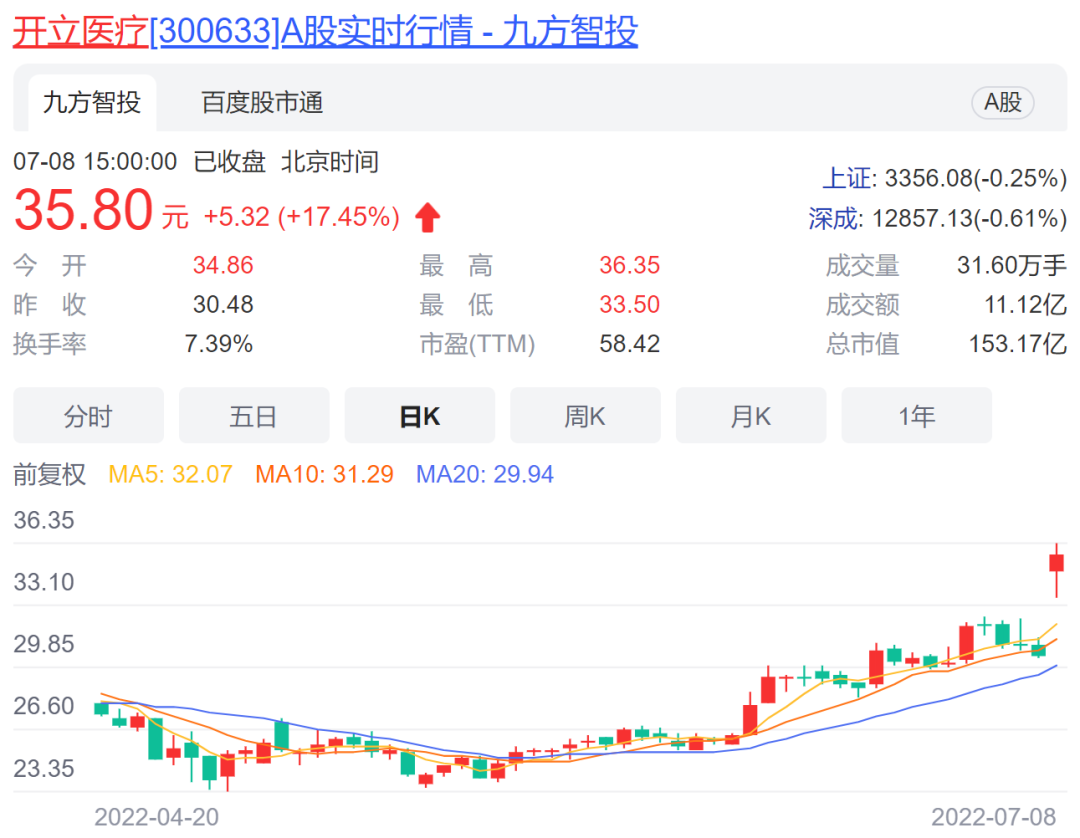Select the 月K chart view

pos(751,416)
